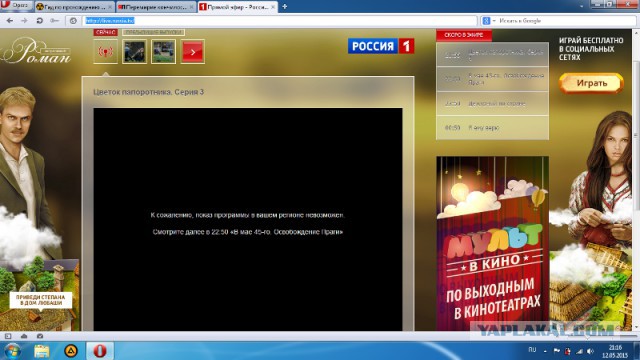
Task: Click the 'Приведи Степана в дом Любаши' label
Action: 40,300
